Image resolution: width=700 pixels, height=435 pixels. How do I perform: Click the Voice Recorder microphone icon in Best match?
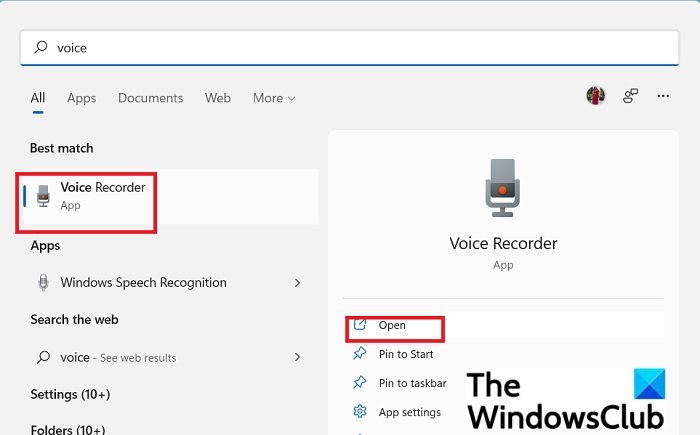(x=43, y=195)
